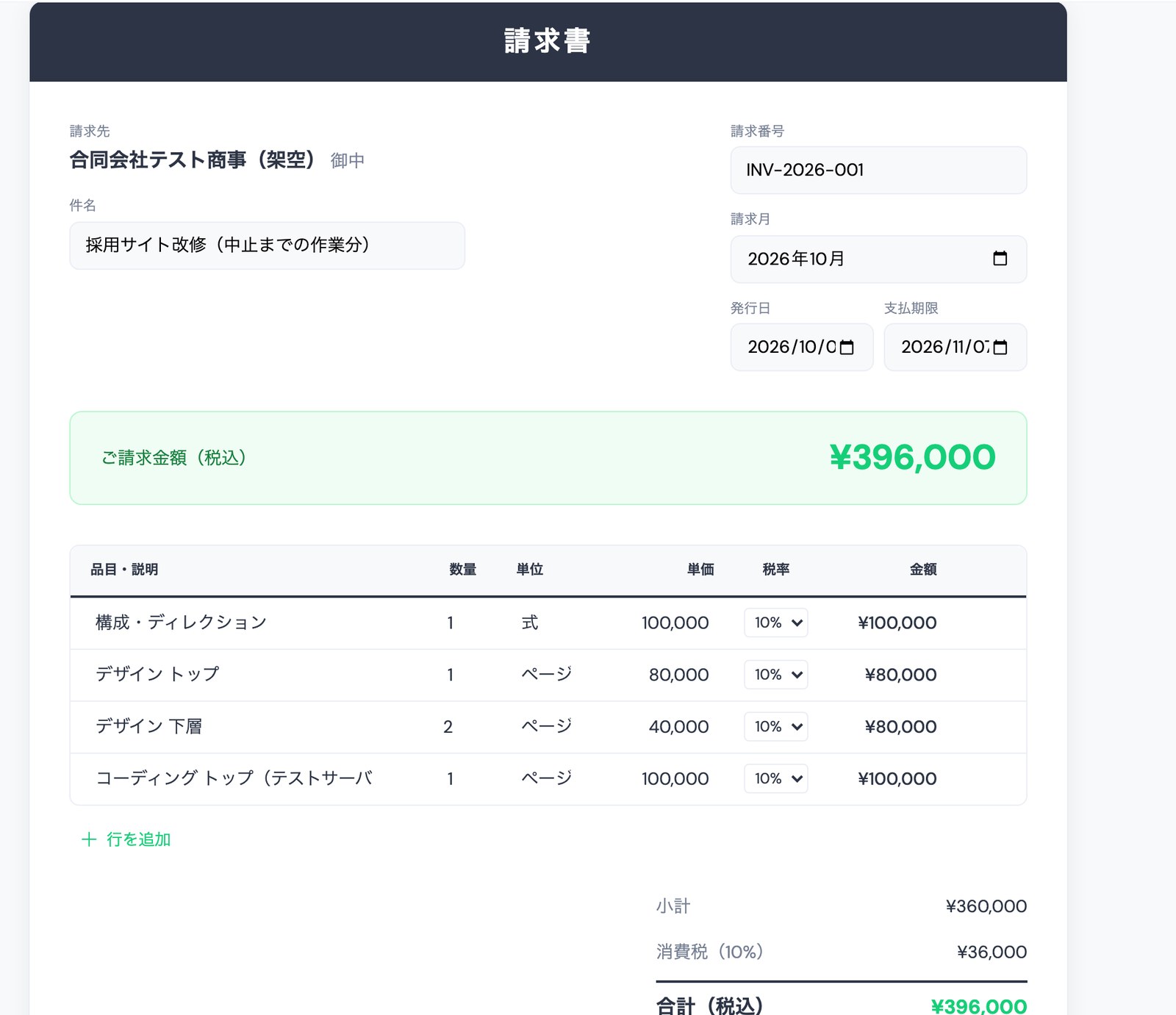
Task: Click the plus icon beside 行を追加
Action: [89, 839]
